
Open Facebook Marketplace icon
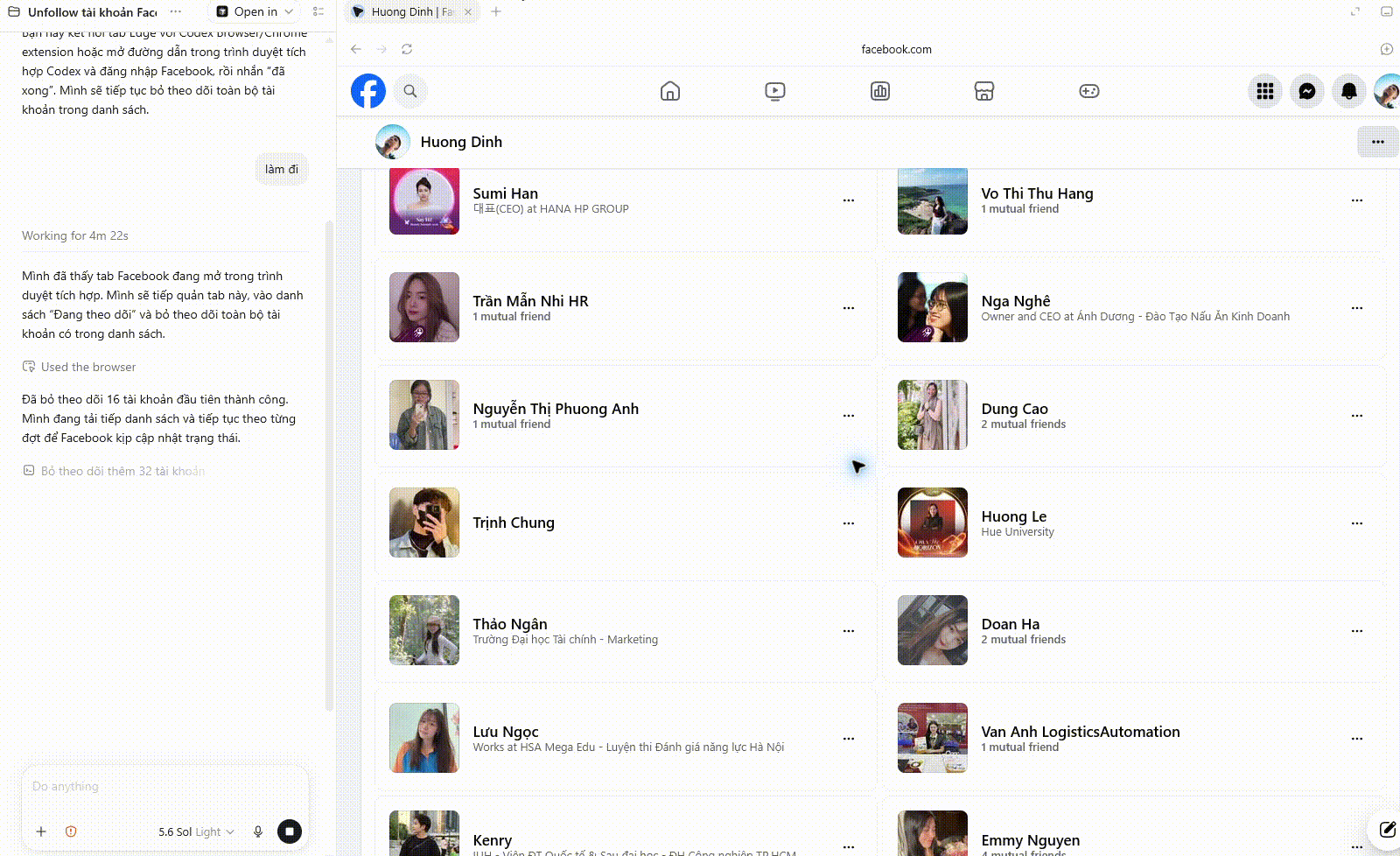(984, 91)
